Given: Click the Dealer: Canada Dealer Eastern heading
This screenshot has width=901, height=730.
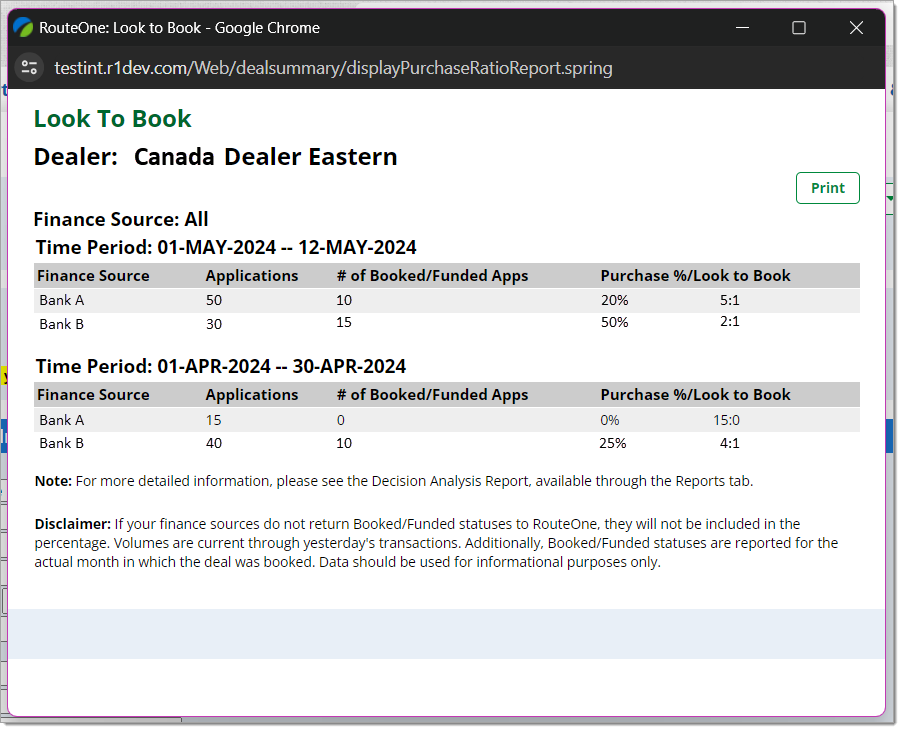Looking at the screenshot, I should [x=215, y=157].
